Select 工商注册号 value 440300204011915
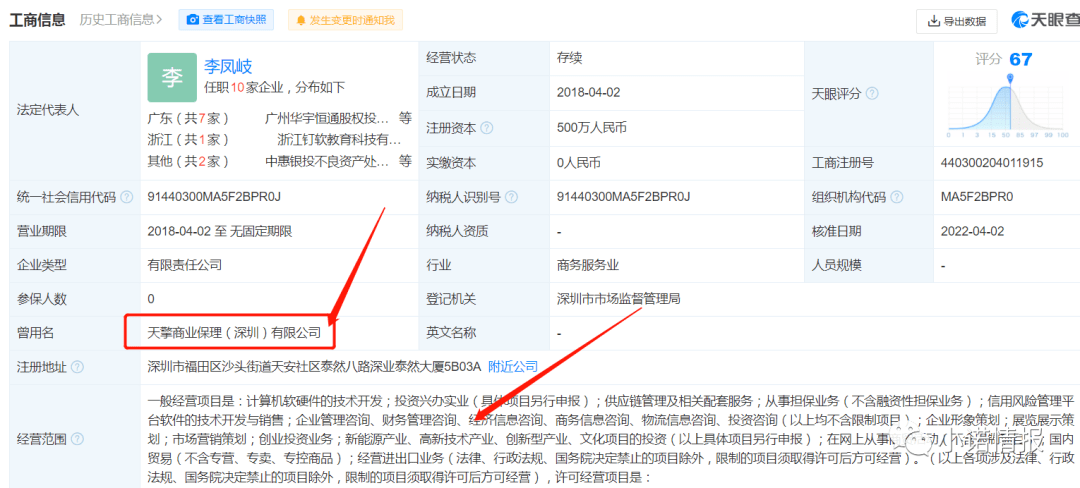The width and height of the screenshot is (1080, 488). coord(991,163)
